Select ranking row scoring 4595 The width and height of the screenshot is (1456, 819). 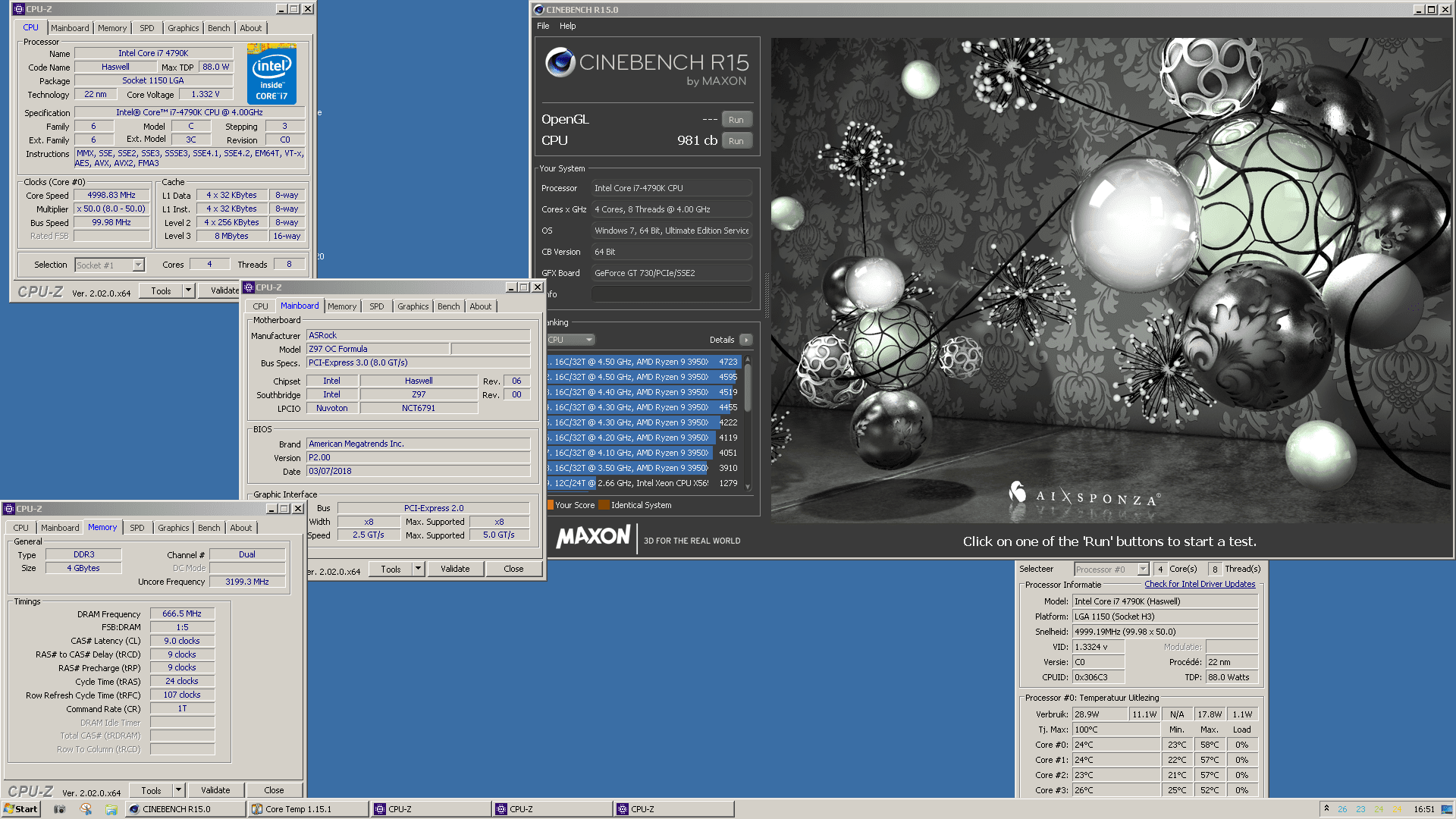643,377
